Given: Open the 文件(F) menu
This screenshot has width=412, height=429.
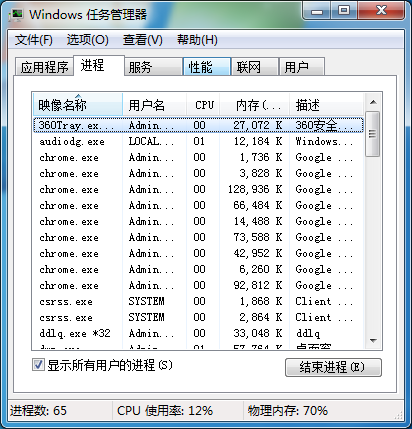Looking at the screenshot, I should (34, 40).
